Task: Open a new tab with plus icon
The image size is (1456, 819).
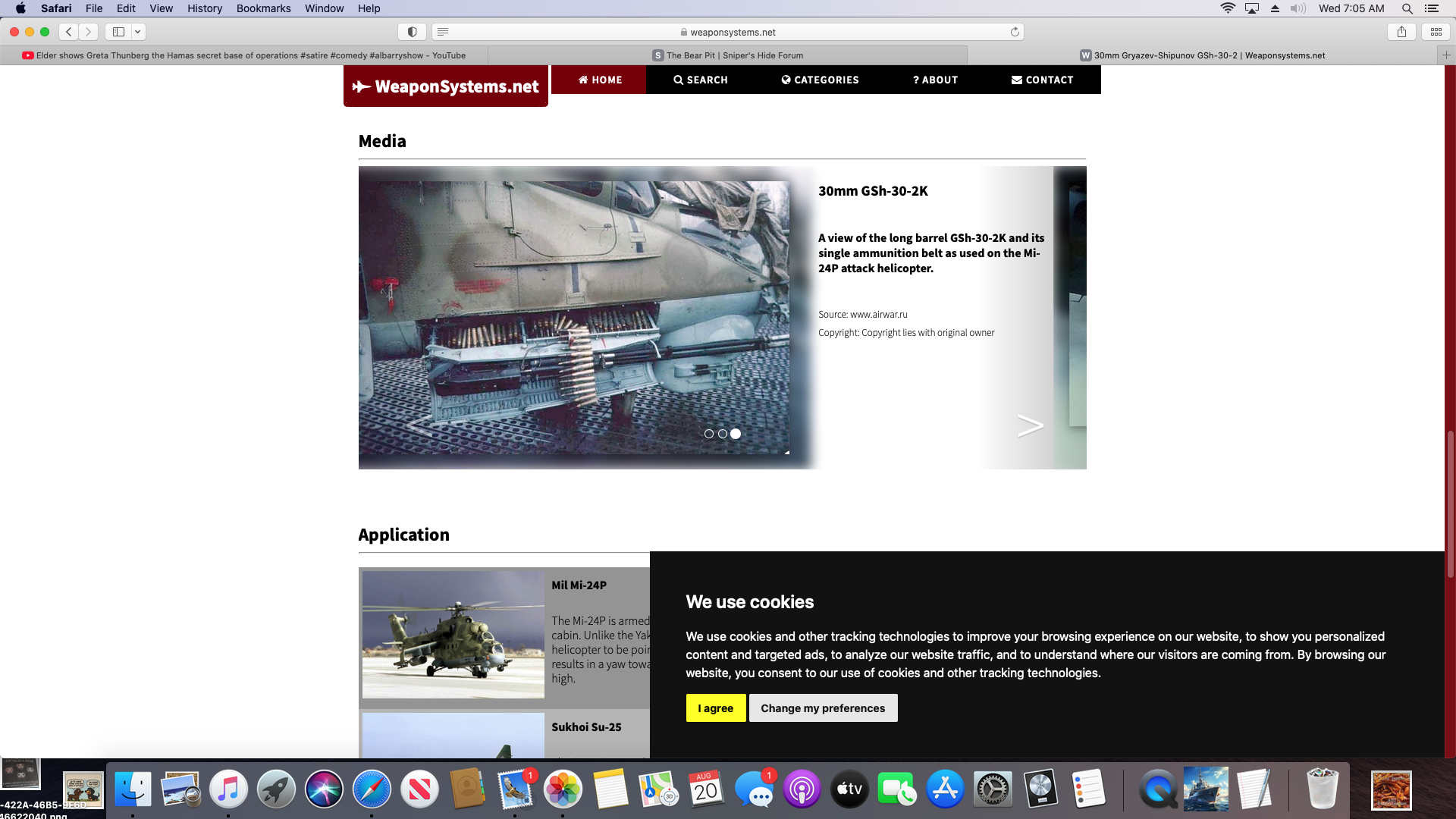Action: (1446, 55)
